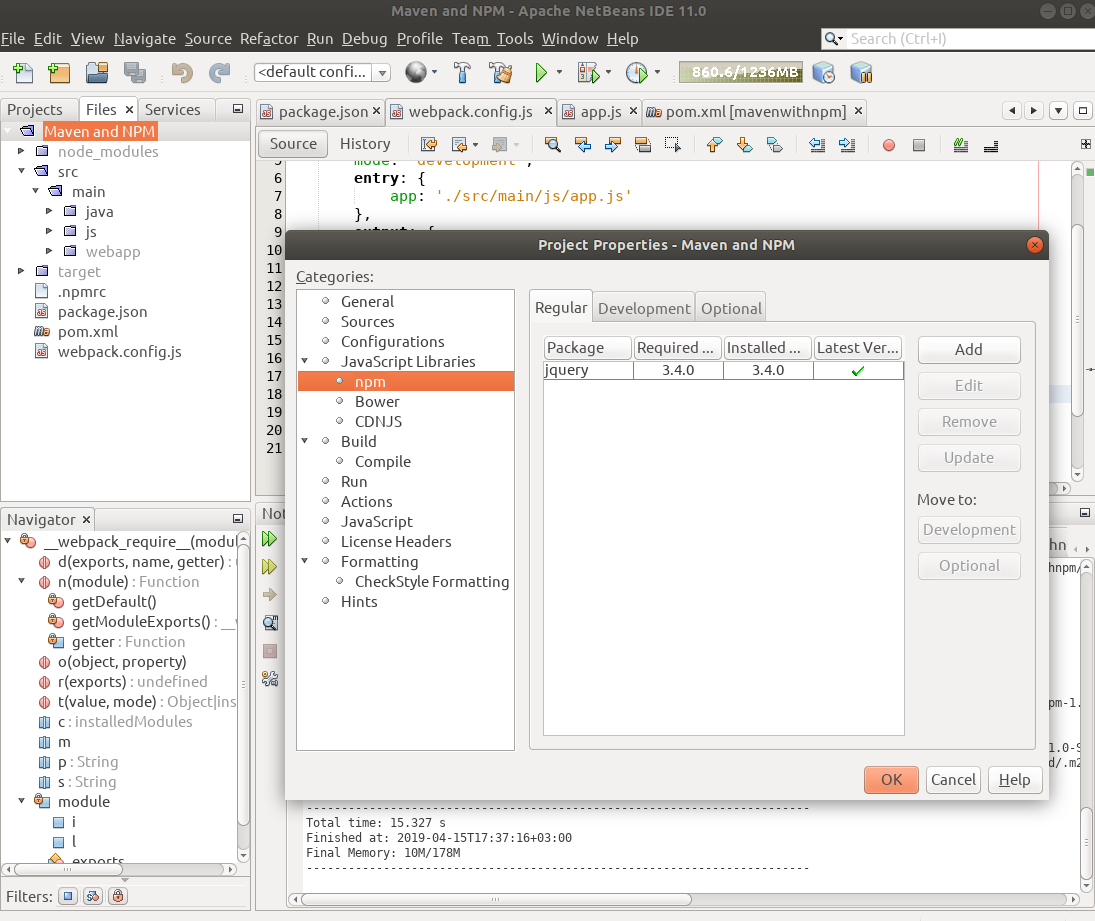This screenshot has width=1095, height=921.
Task: Open the Refactor menu
Action: 269,38
